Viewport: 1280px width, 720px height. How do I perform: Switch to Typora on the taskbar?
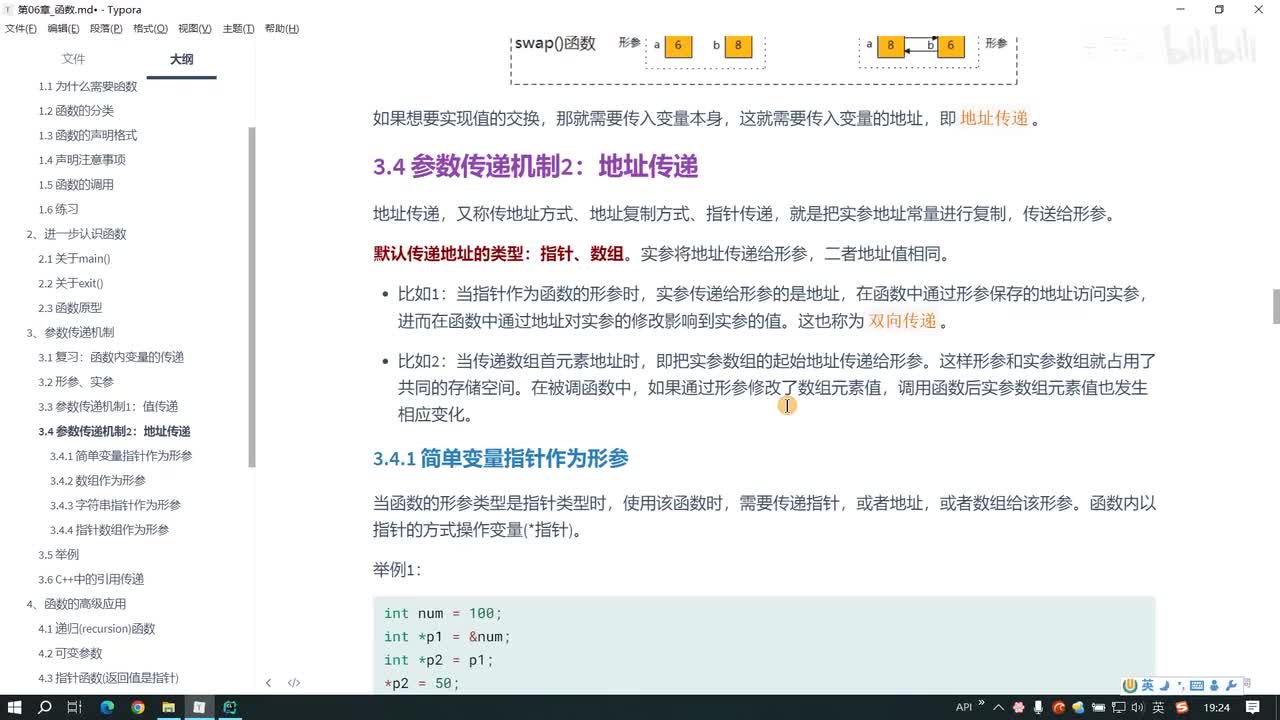pos(199,707)
